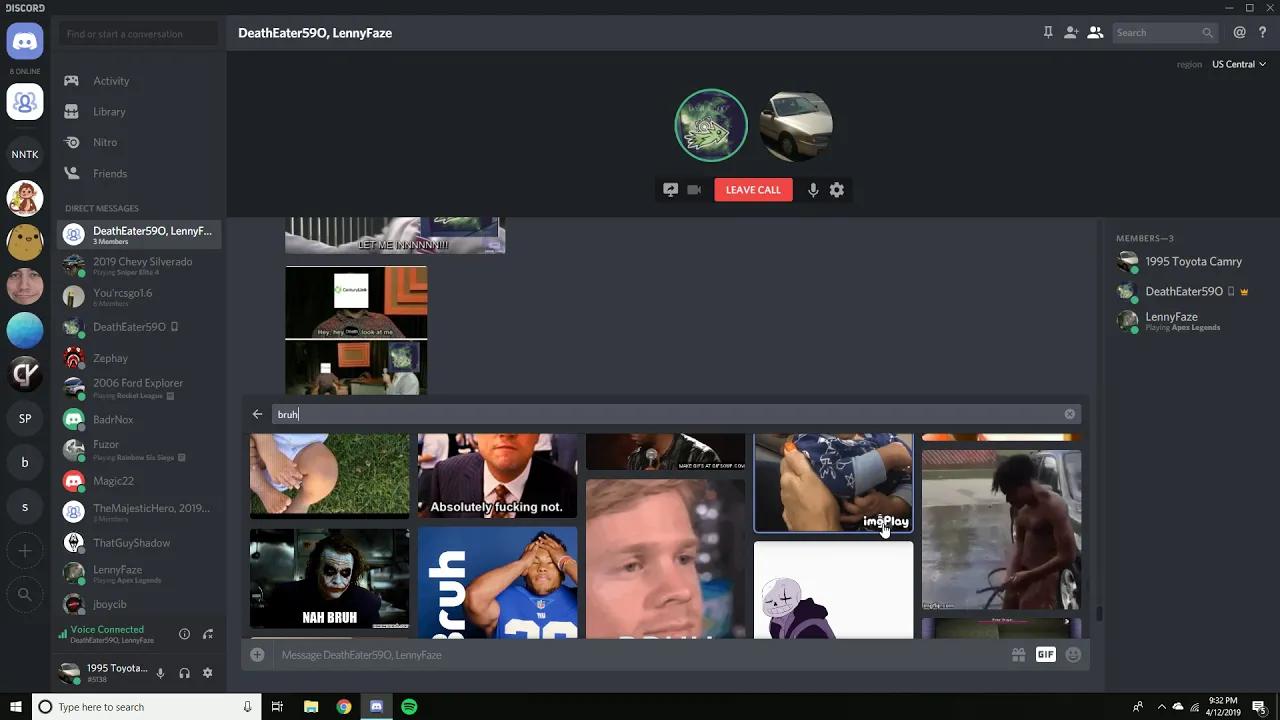Open the SP server
Image resolution: width=1280 pixels, height=720 pixels.
click(25, 418)
